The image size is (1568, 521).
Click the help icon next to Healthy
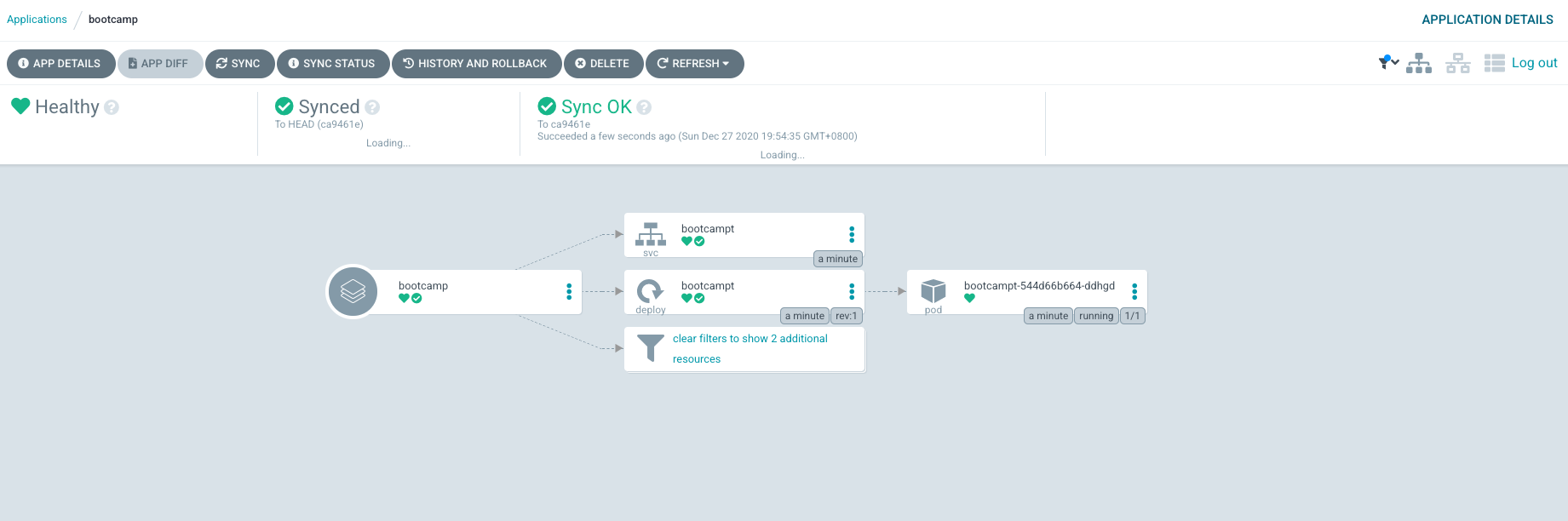(112, 107)
